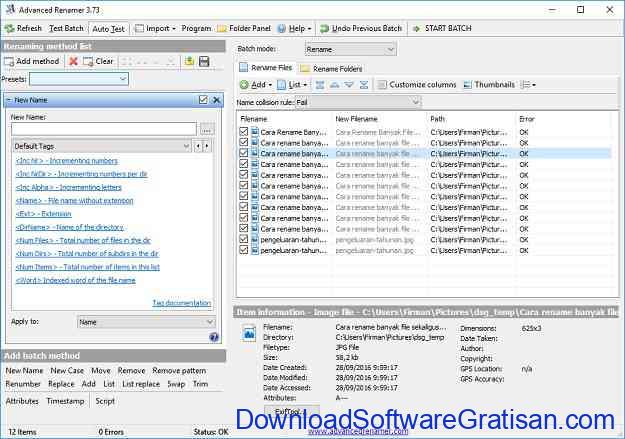Click the previous tag group arrow
The image size is (625, 439).
point(198,146)
